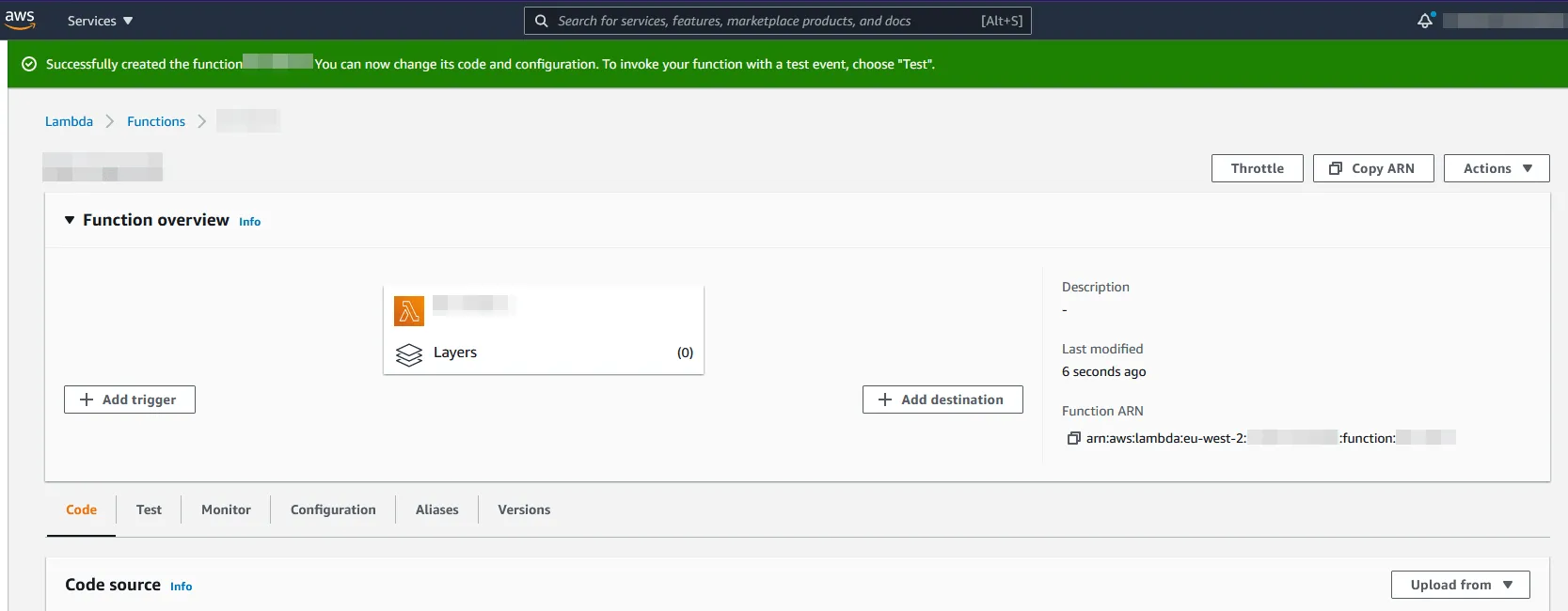Click the Throttle button

[x=1257, y=168]
